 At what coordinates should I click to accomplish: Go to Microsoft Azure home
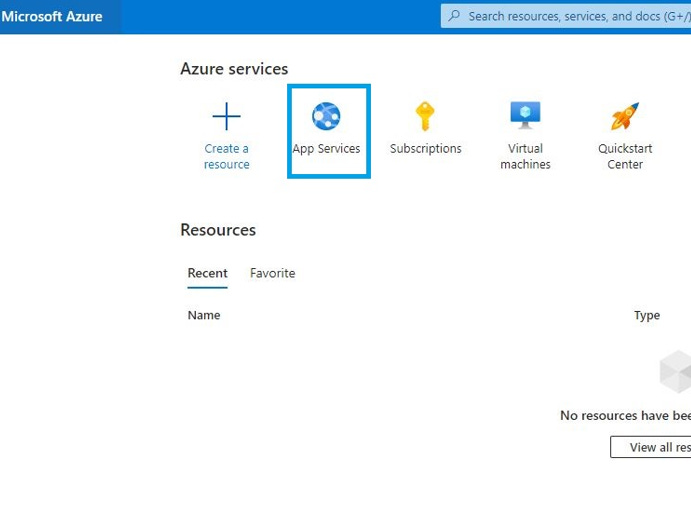pos(52,16)
